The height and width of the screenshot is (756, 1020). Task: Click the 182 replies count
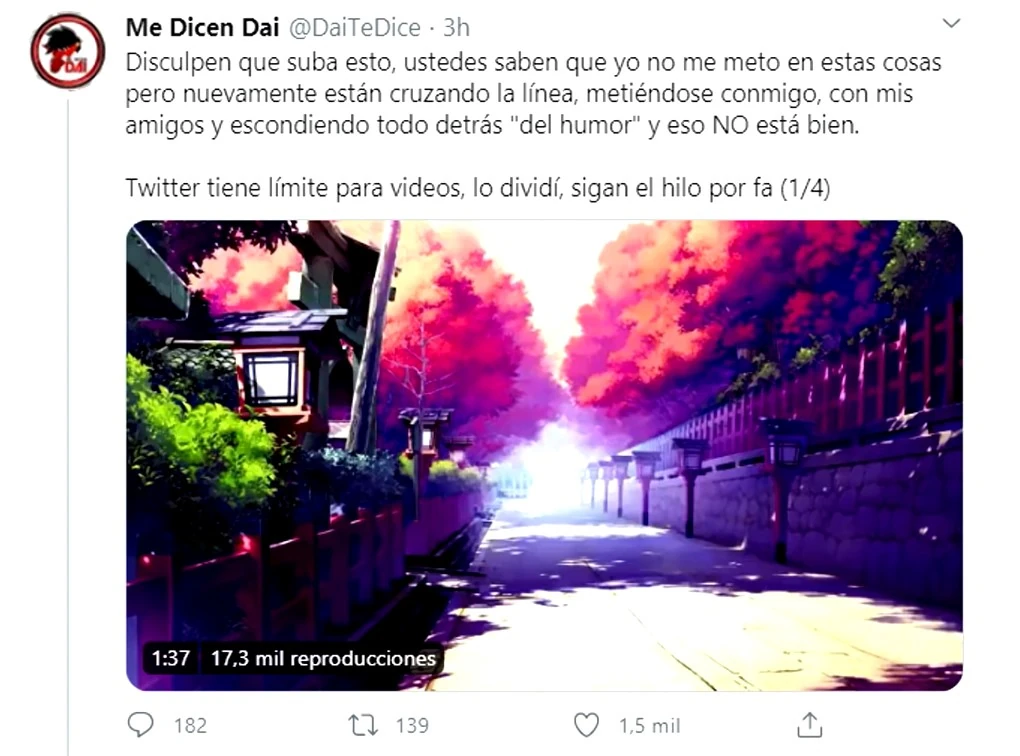pos(191,725)
